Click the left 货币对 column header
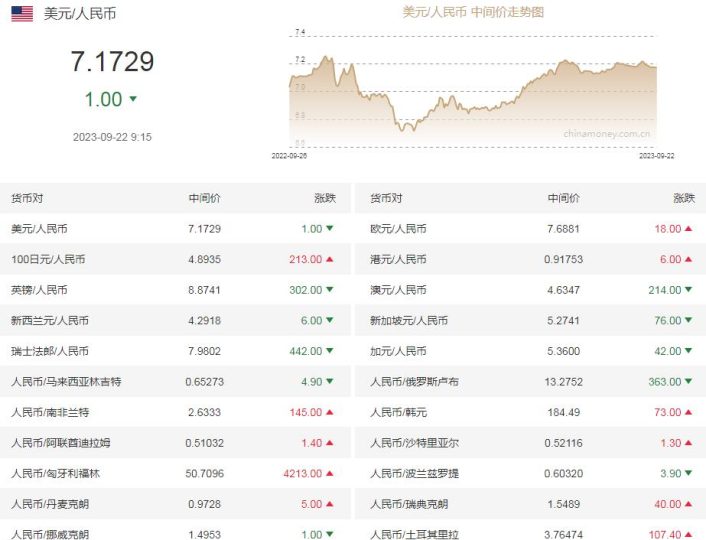The width and height of the screenshot is (706, 540). [27, 198]
